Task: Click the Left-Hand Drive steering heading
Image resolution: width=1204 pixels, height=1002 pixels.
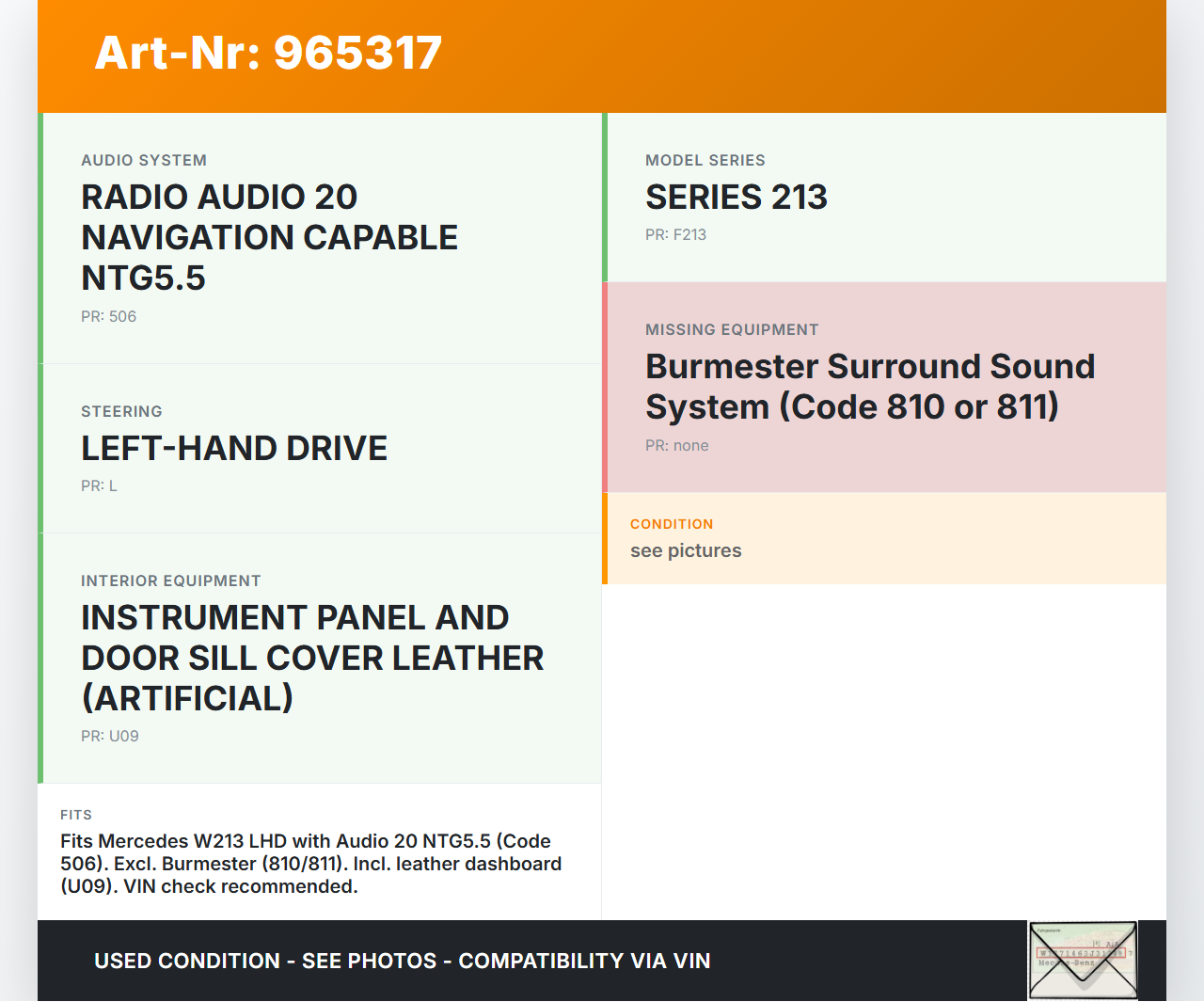Action: coord(234,449)
